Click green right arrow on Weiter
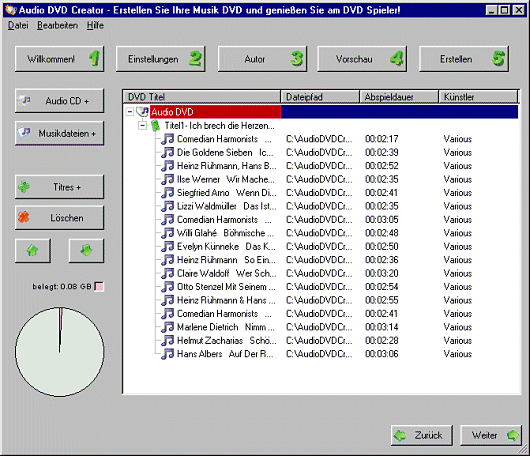This screenshot has width=530, height=456. click(x=513, y=435)
